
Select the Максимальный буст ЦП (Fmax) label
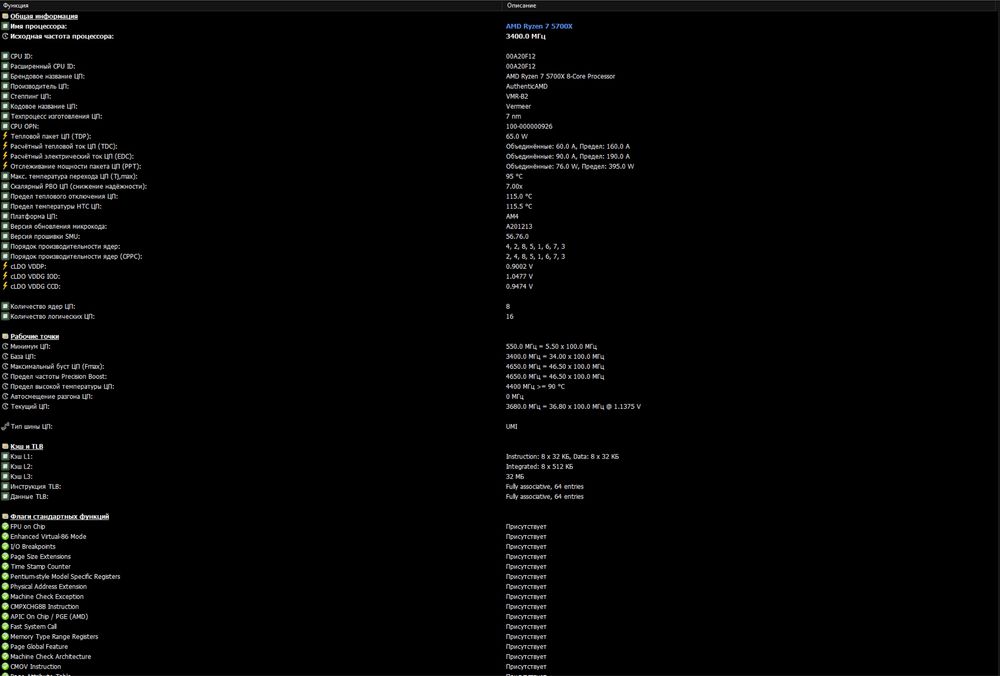[x=57, y=367]
